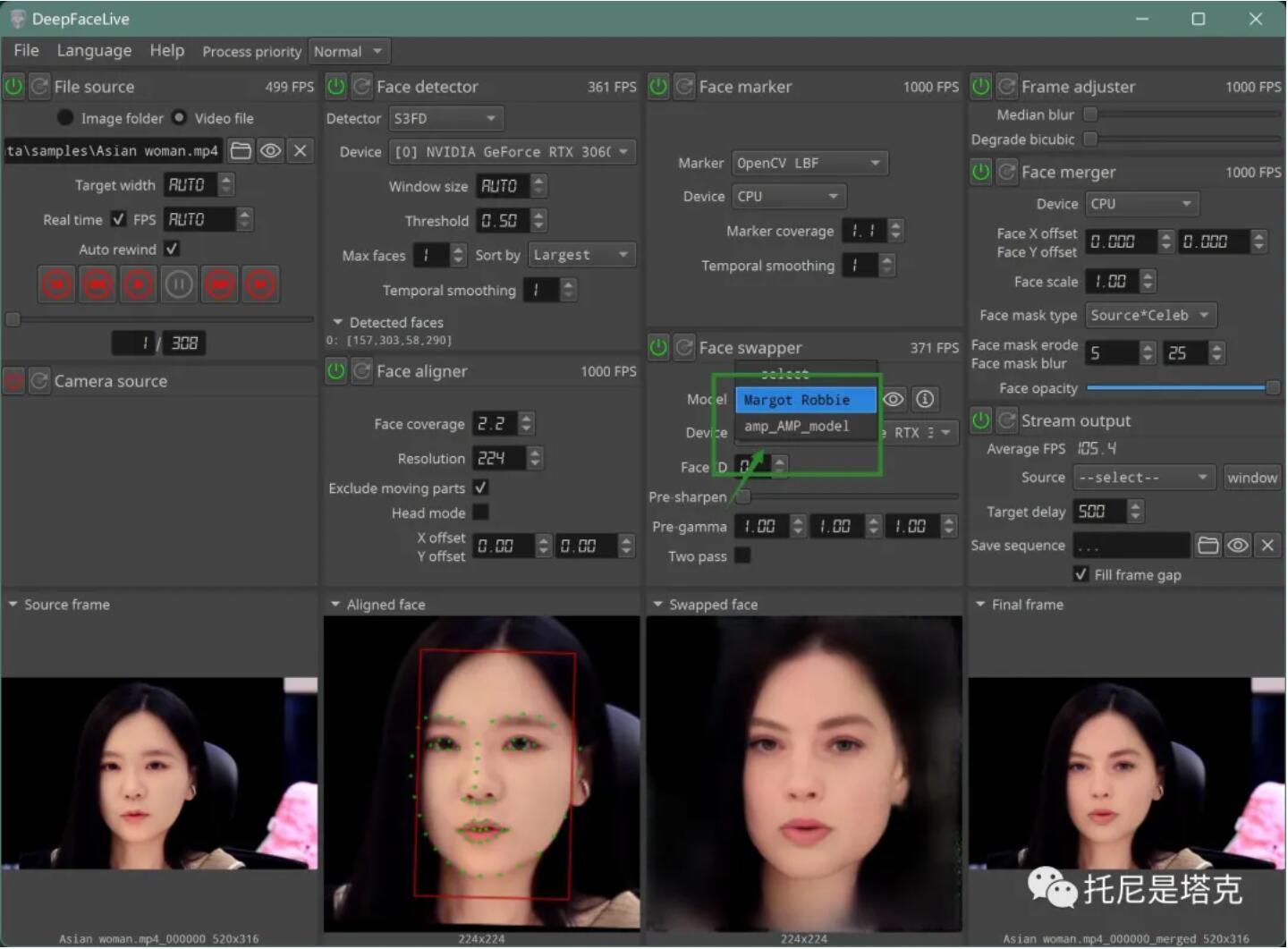
Task: Select amp_AMP_model from the model list
Action: [797, 427]
